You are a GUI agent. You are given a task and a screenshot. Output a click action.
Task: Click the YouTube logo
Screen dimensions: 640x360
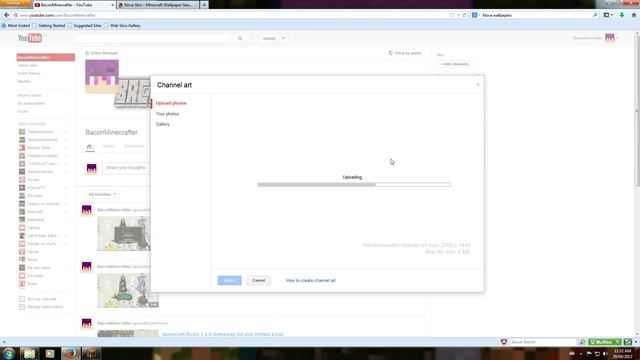30,38
